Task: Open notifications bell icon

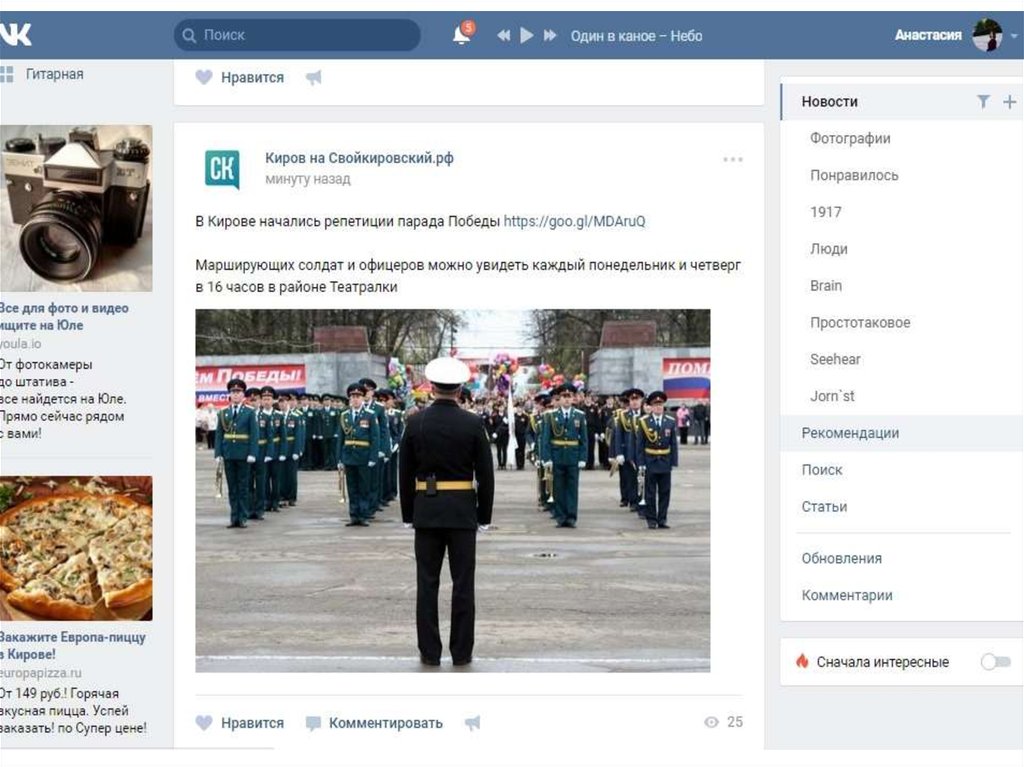Action: coord(462,34)
